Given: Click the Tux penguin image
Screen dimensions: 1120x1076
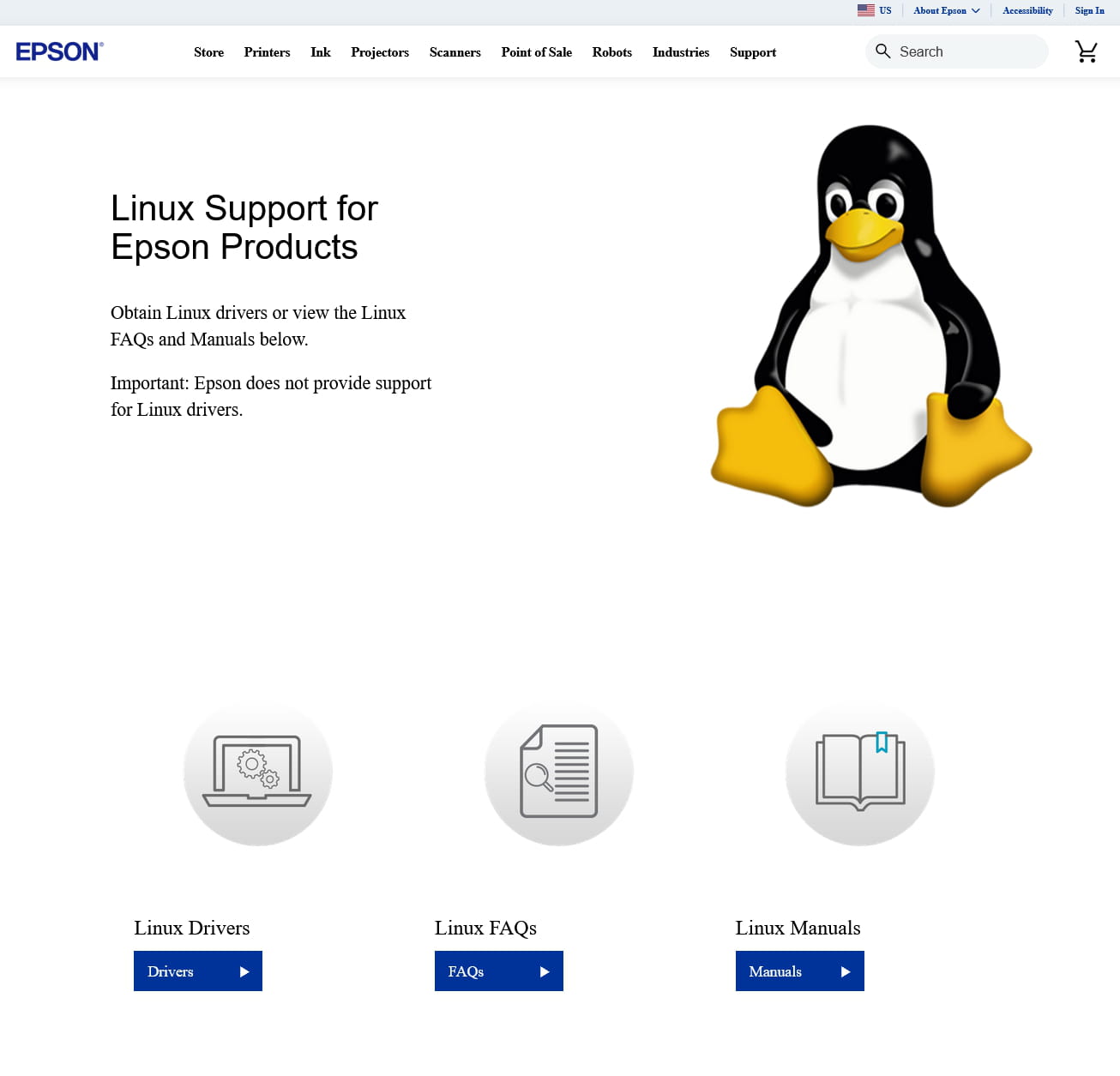Looking at the screenshot, I should [x=871, y=316].
